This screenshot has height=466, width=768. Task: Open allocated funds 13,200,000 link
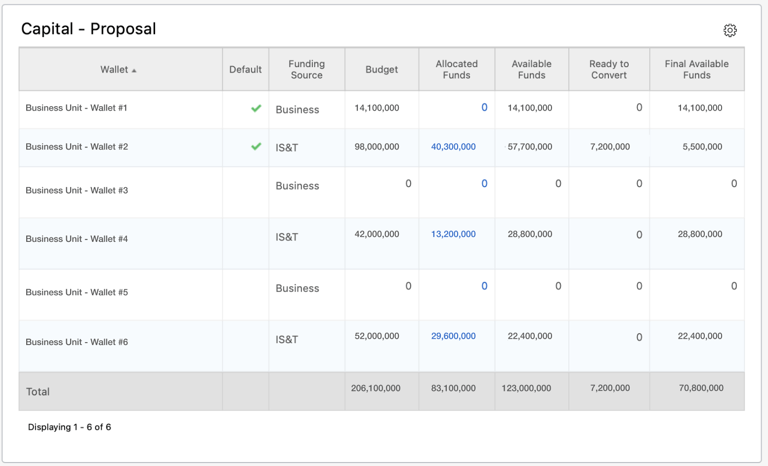tap(453, 234)
